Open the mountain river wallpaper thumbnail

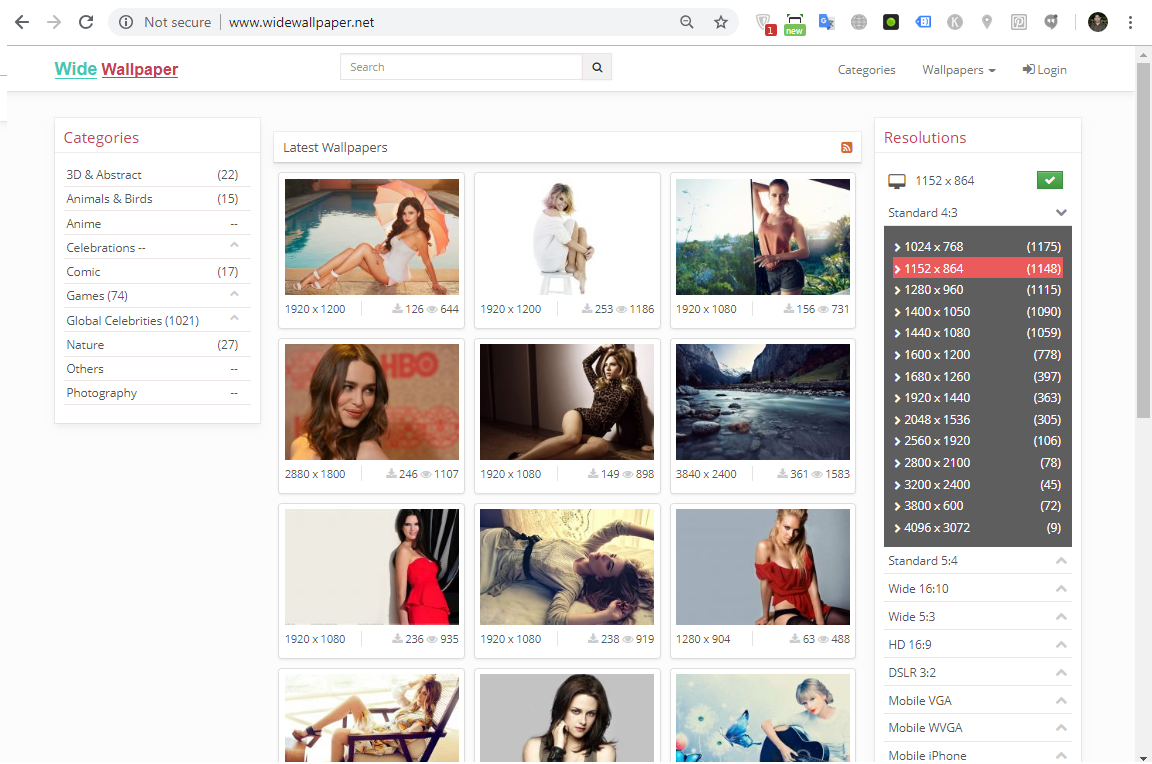click(763, 402)
